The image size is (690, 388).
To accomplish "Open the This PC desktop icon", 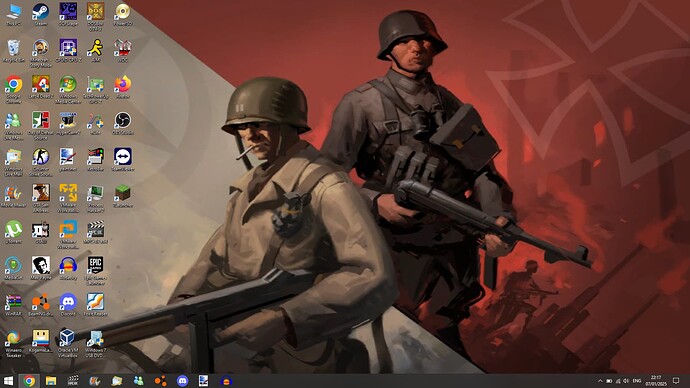I will point(14,15).
